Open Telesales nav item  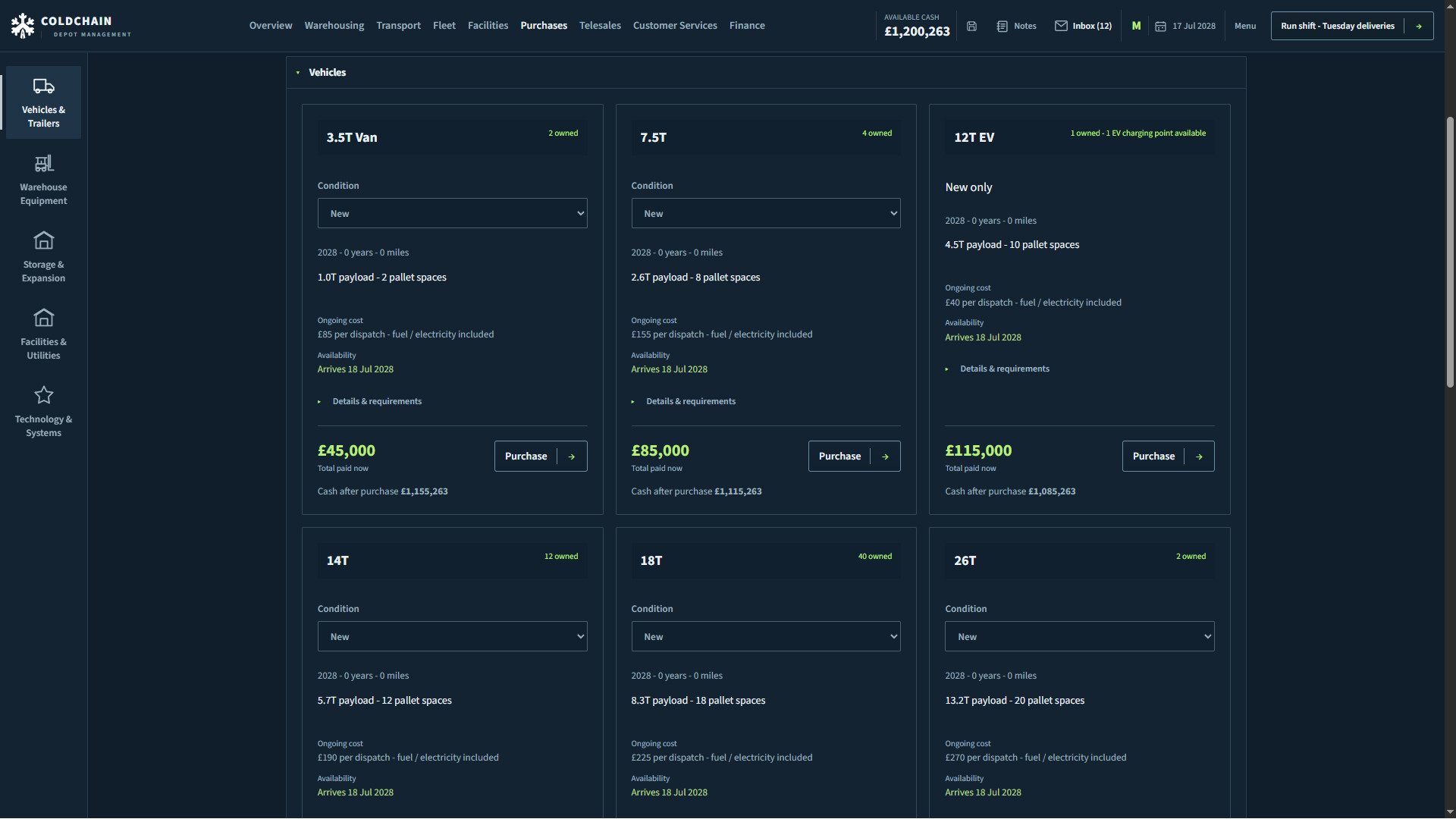(x=600, y=25)
